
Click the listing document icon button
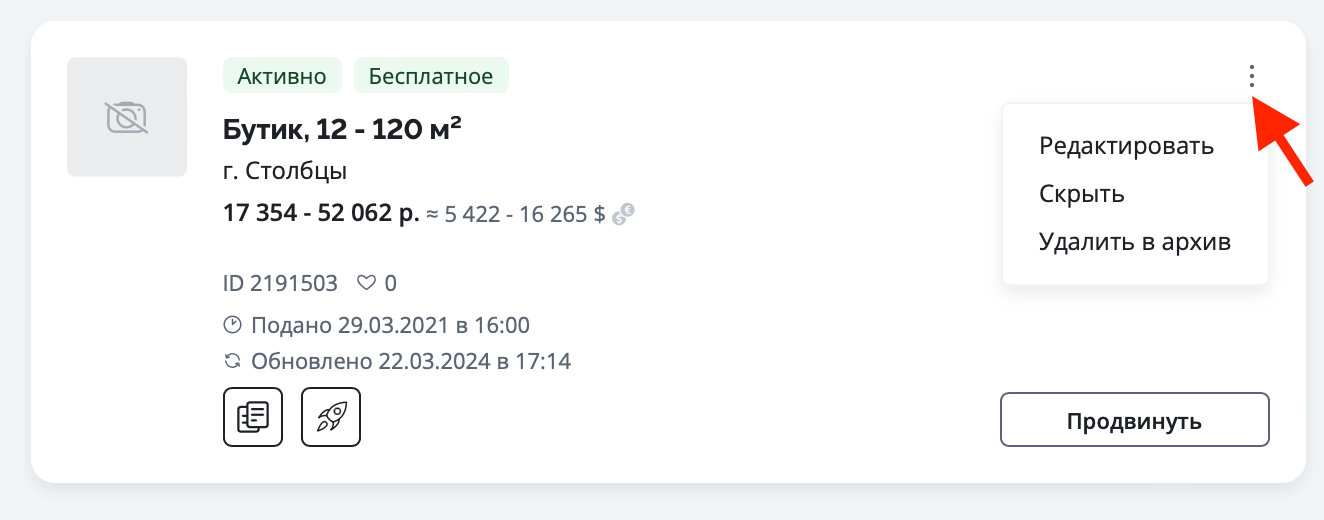253,417
